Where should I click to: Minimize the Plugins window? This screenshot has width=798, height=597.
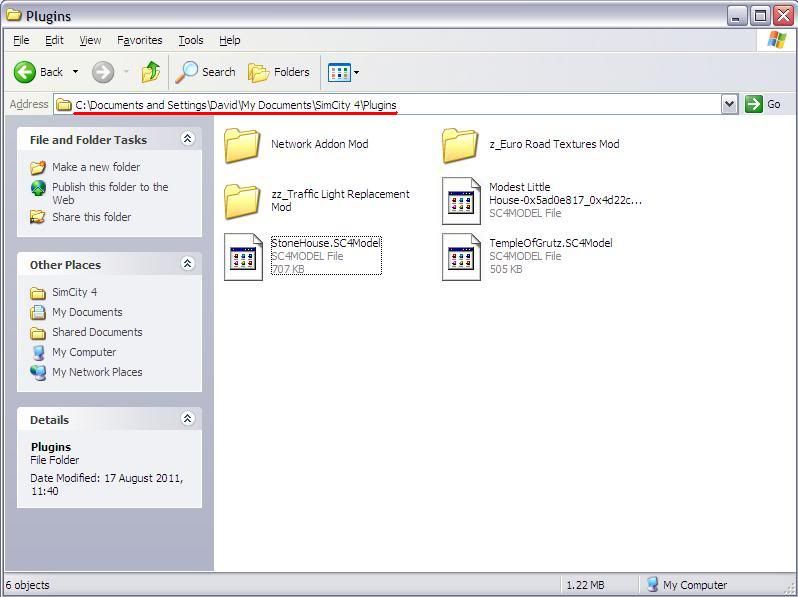tap(736, 16)
